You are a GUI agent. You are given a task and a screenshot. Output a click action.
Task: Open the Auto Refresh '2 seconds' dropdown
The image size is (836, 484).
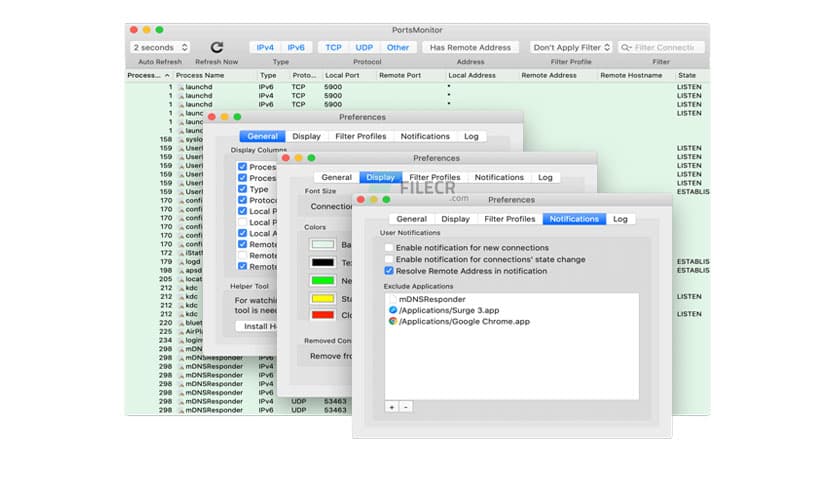pos(160,47)
